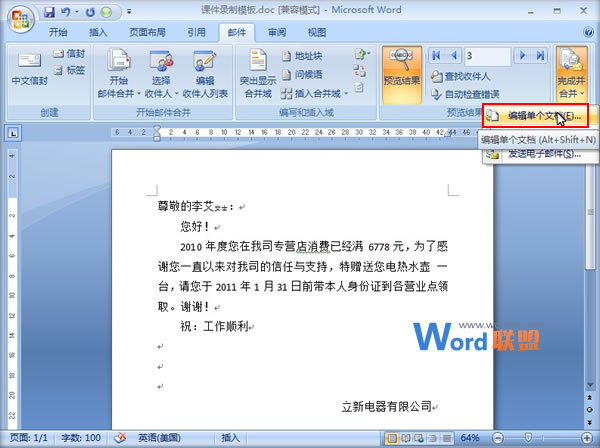Screen dimensions: 600x448
Task: Go to previous record
Action: 454,56
